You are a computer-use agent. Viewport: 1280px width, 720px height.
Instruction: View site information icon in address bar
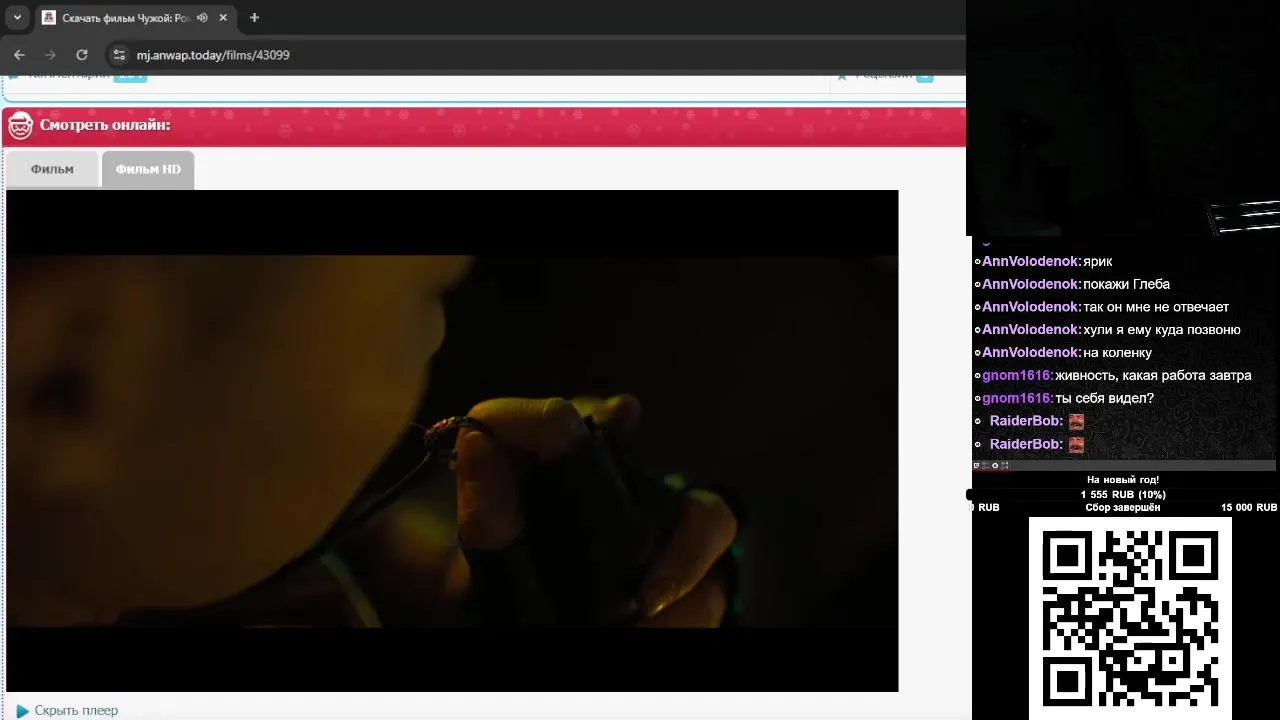[119, 55]
